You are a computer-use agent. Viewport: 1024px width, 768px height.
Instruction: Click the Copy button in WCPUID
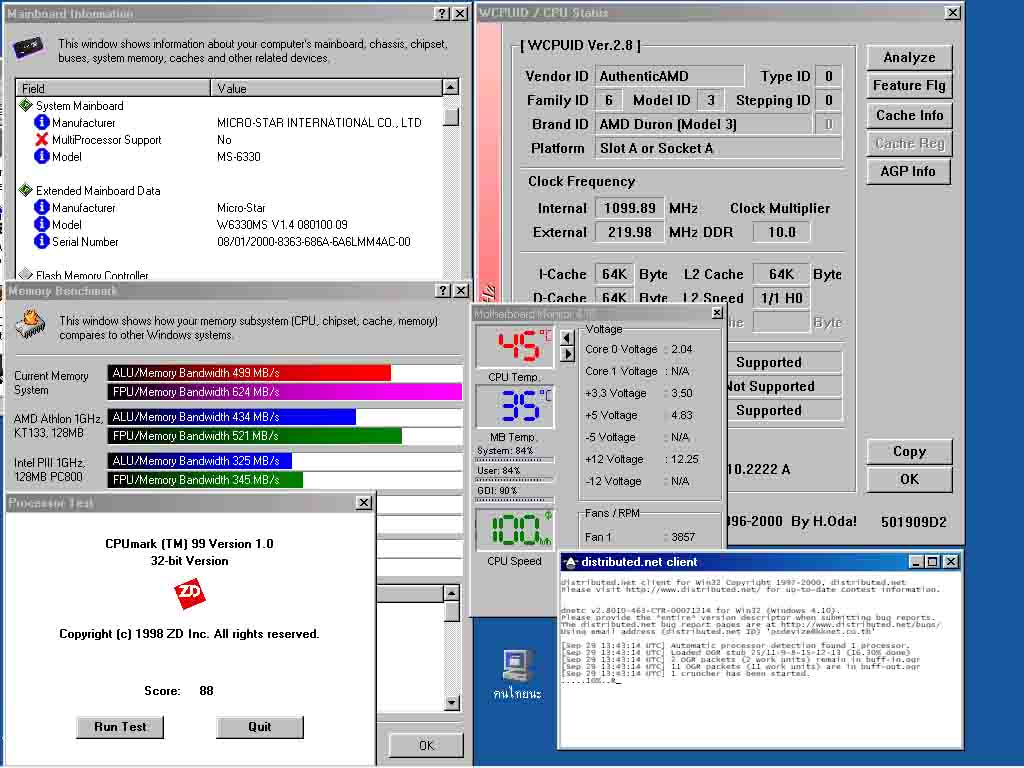[909, 451]
